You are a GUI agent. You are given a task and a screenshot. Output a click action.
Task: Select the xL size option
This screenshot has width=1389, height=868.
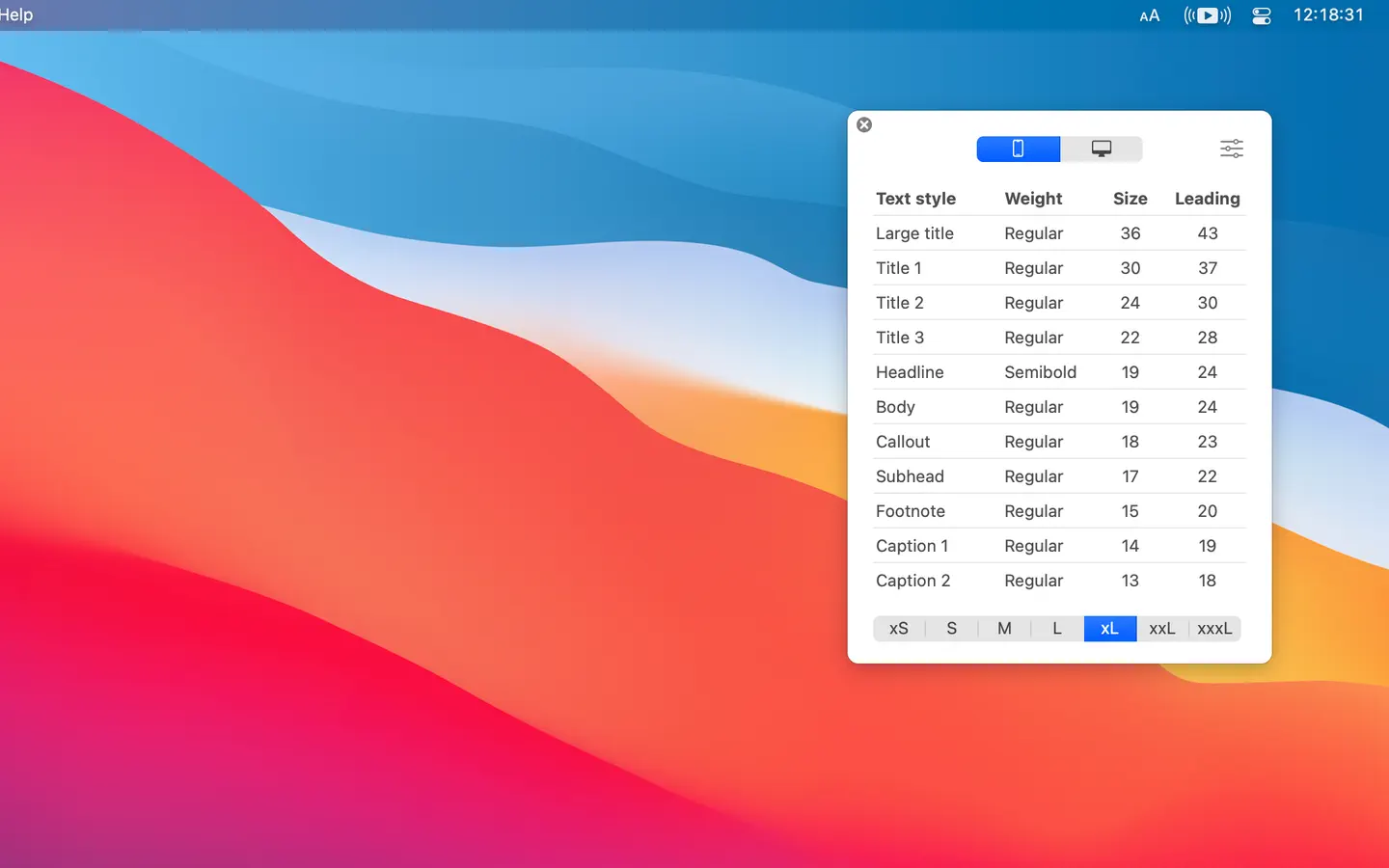click(x=1110, y=629)
